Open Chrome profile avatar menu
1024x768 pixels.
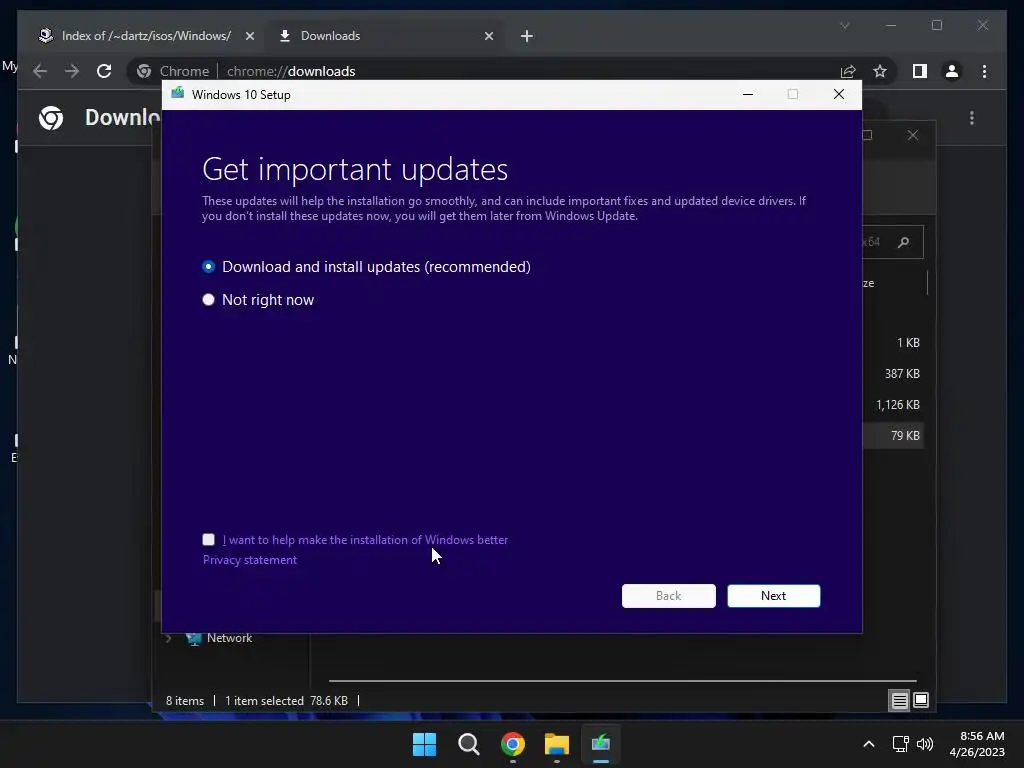[952, 71]
